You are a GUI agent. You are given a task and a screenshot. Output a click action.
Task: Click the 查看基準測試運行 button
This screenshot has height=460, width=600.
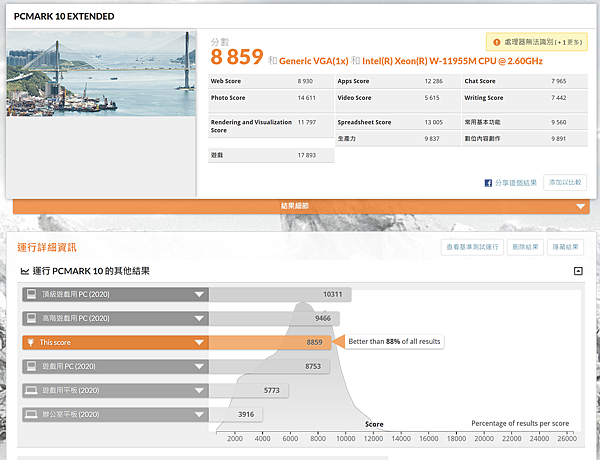[x=472, y=247]
